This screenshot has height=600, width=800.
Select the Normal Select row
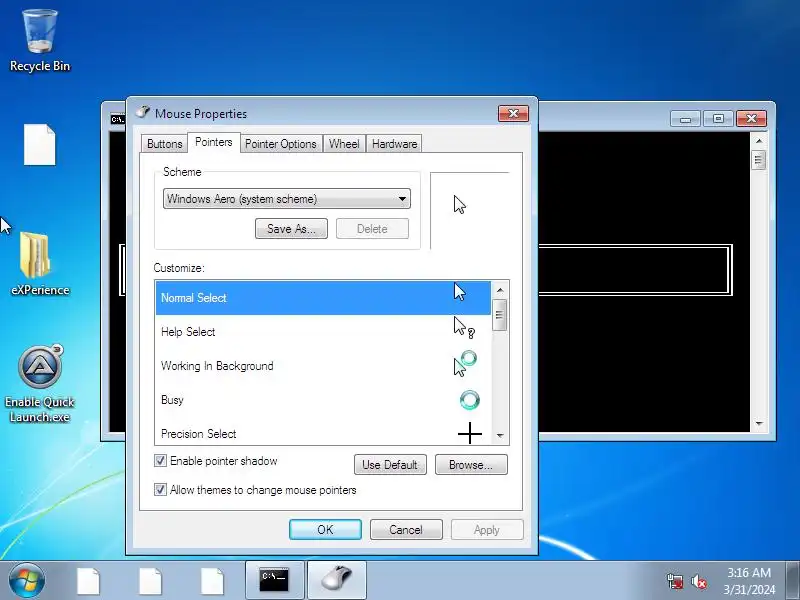pyautogui.click(x=323, y=298)
